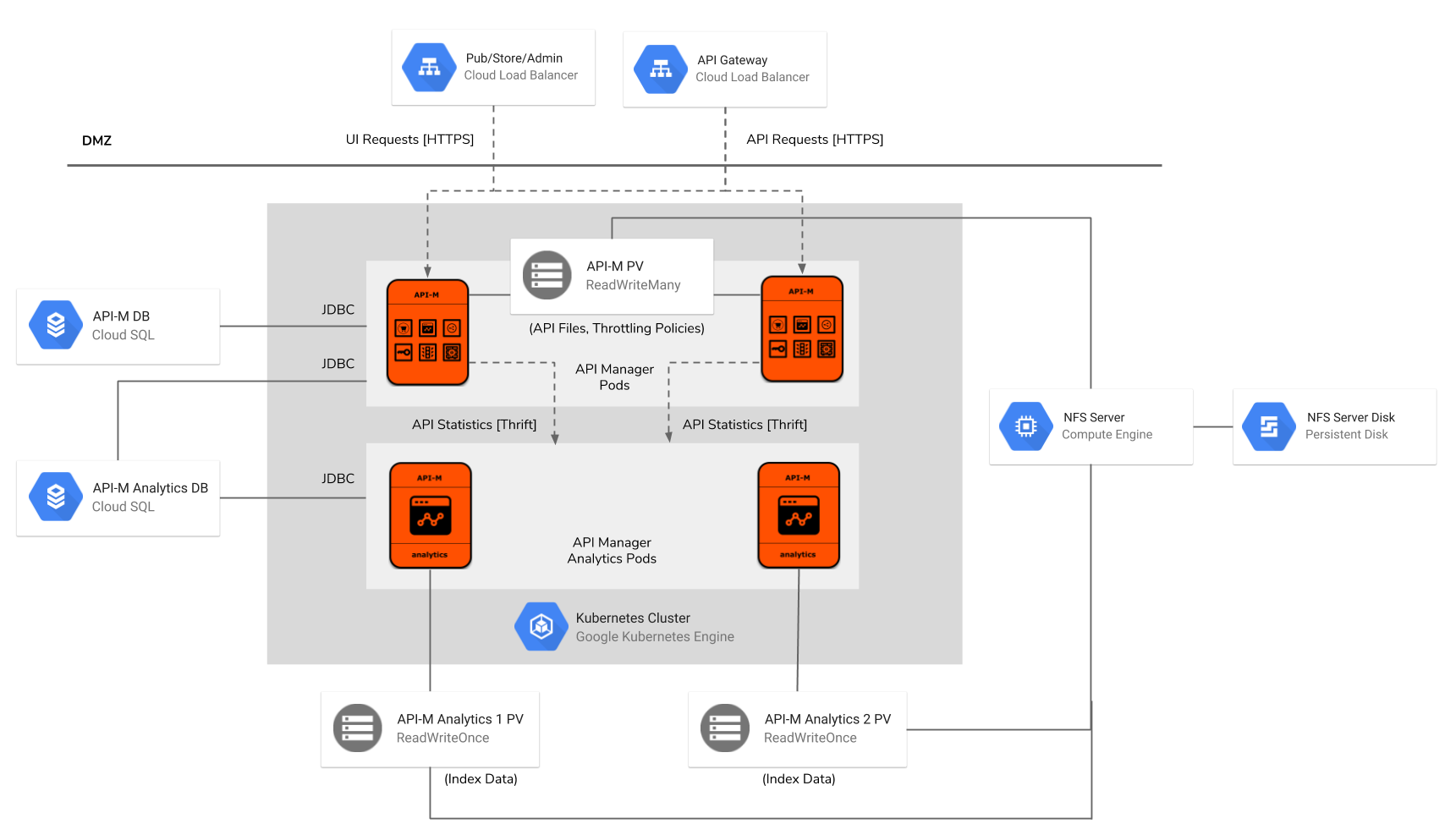Click the API-M PV storage icon
Image resolution: width=1456 pixels, height=835 pixels.
click(547, 275)
